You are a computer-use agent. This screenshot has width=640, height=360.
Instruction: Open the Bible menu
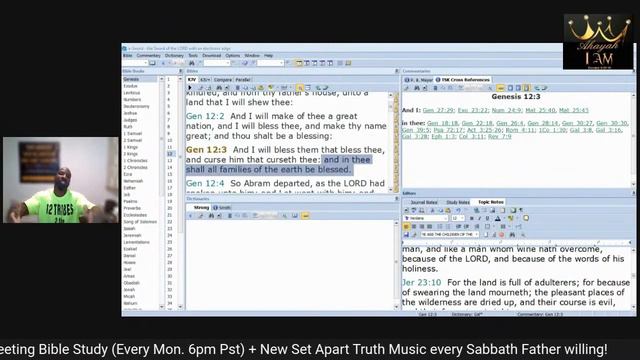click(128, 56)
